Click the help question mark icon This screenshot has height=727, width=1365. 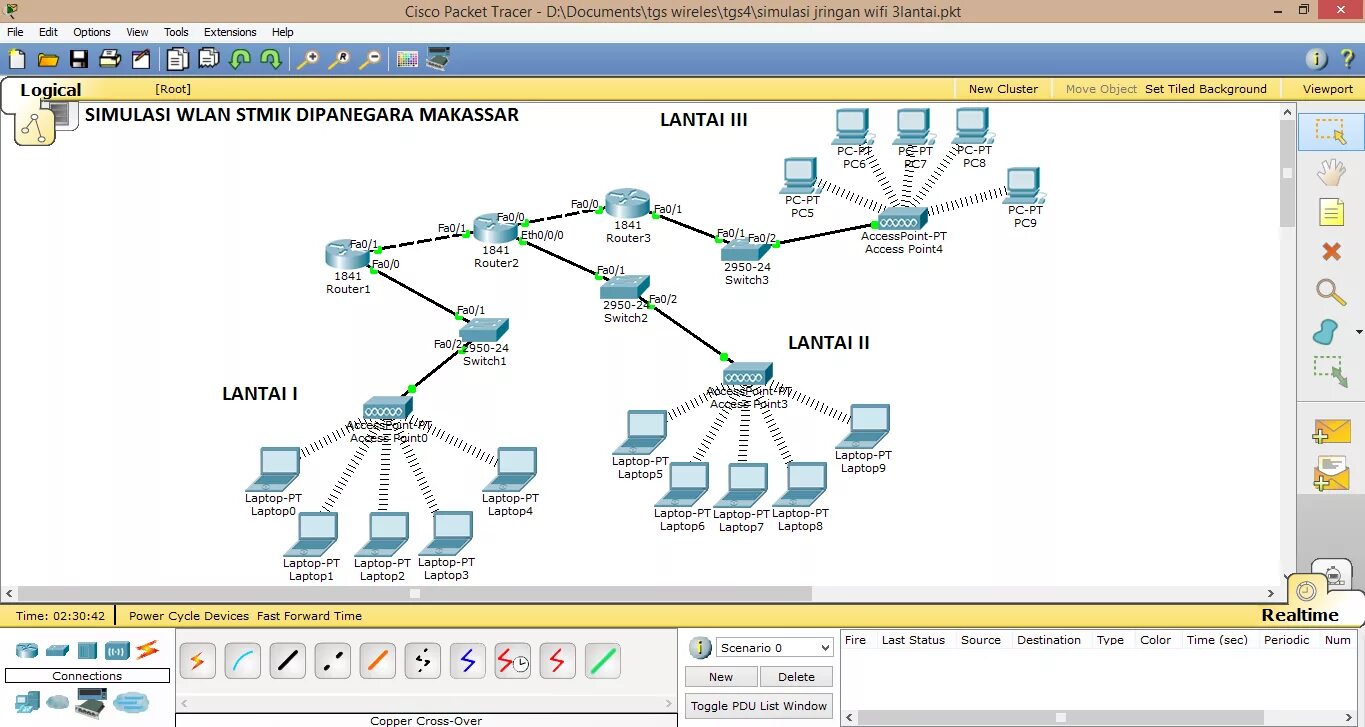pos(1346,59)
